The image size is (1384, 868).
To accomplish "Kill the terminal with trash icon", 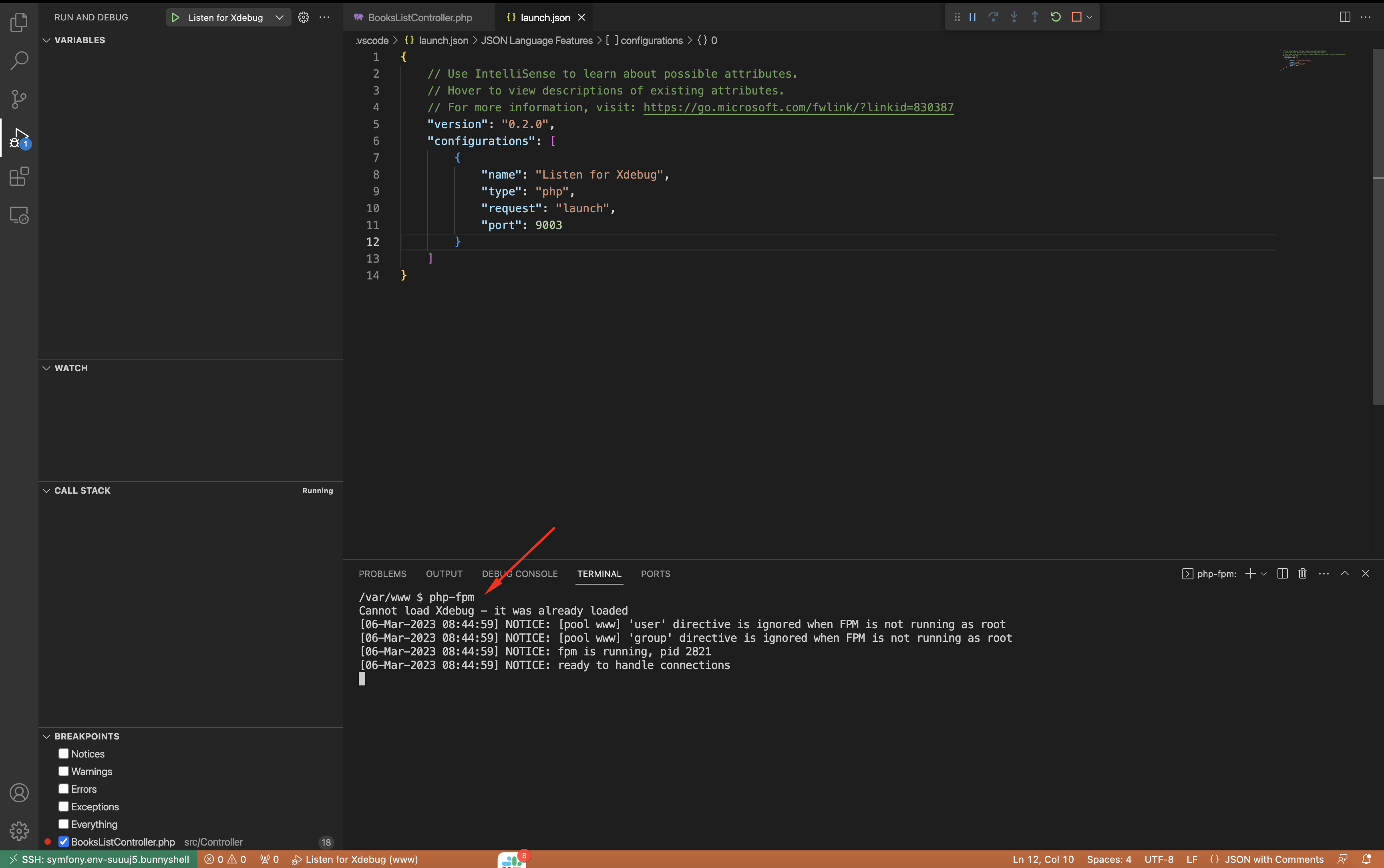I will (x=1302, y=573).
